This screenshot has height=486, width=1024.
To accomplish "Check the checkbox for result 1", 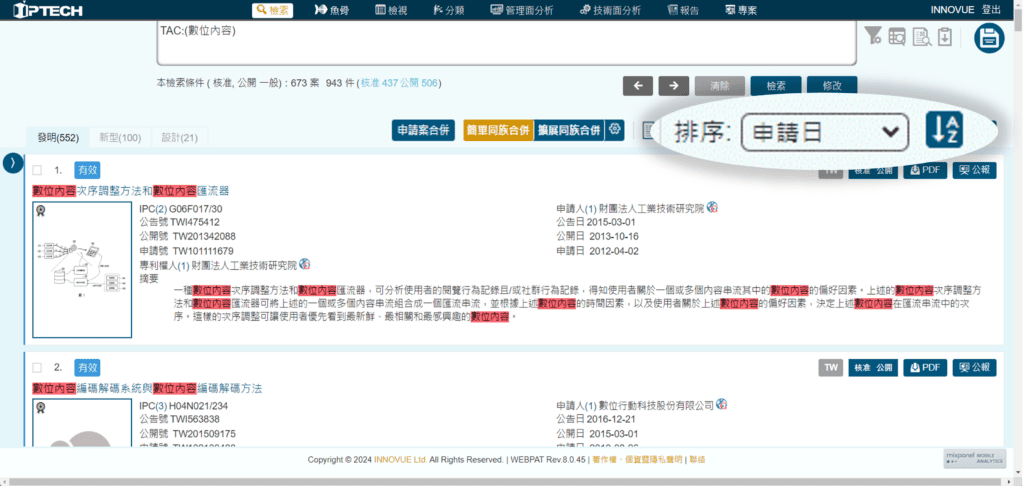I will [x=37, y=170].
